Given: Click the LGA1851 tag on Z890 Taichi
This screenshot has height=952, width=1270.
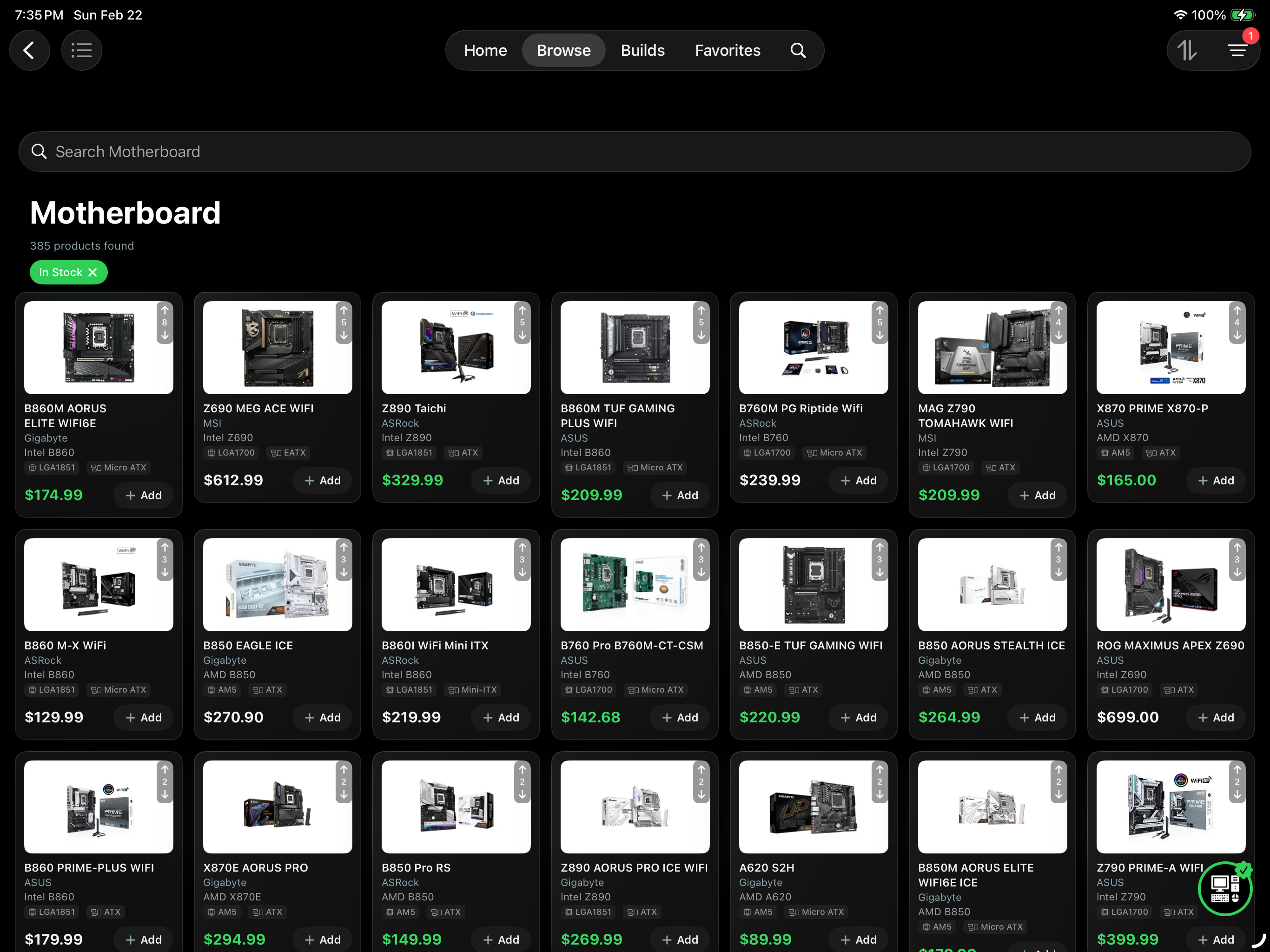Looking at the screenshot, I should point(410,452).
